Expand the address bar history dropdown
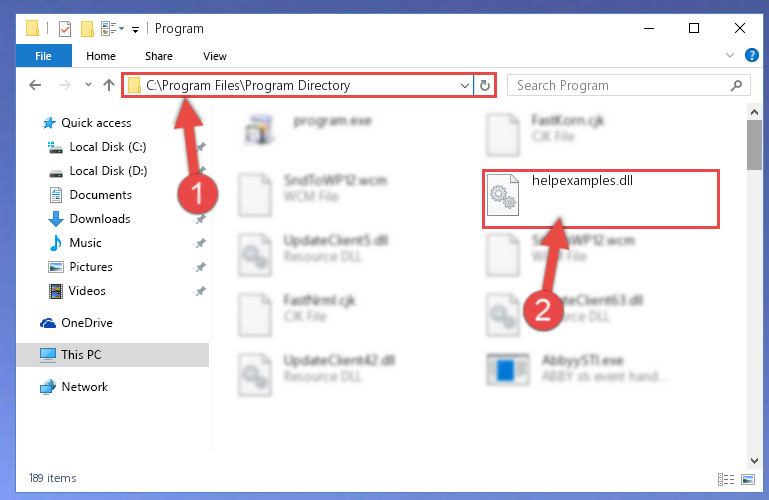Screen dimensions: 769x500 point(464,86)
